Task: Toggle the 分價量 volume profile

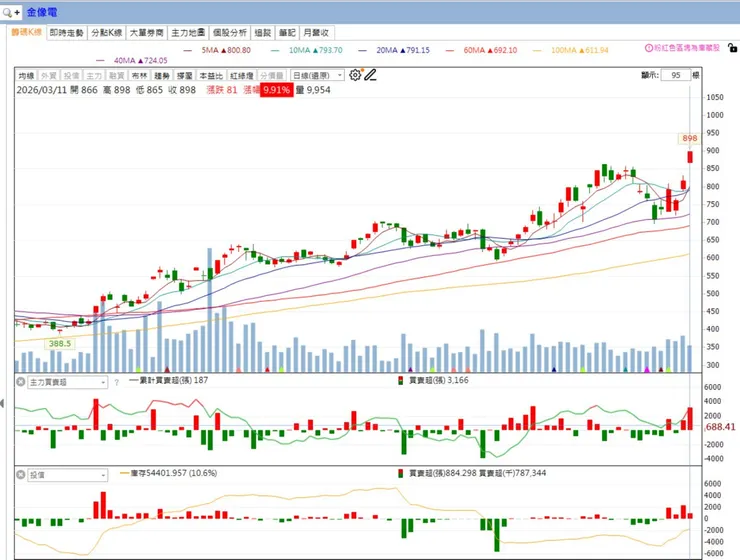Action: (272, 75)
